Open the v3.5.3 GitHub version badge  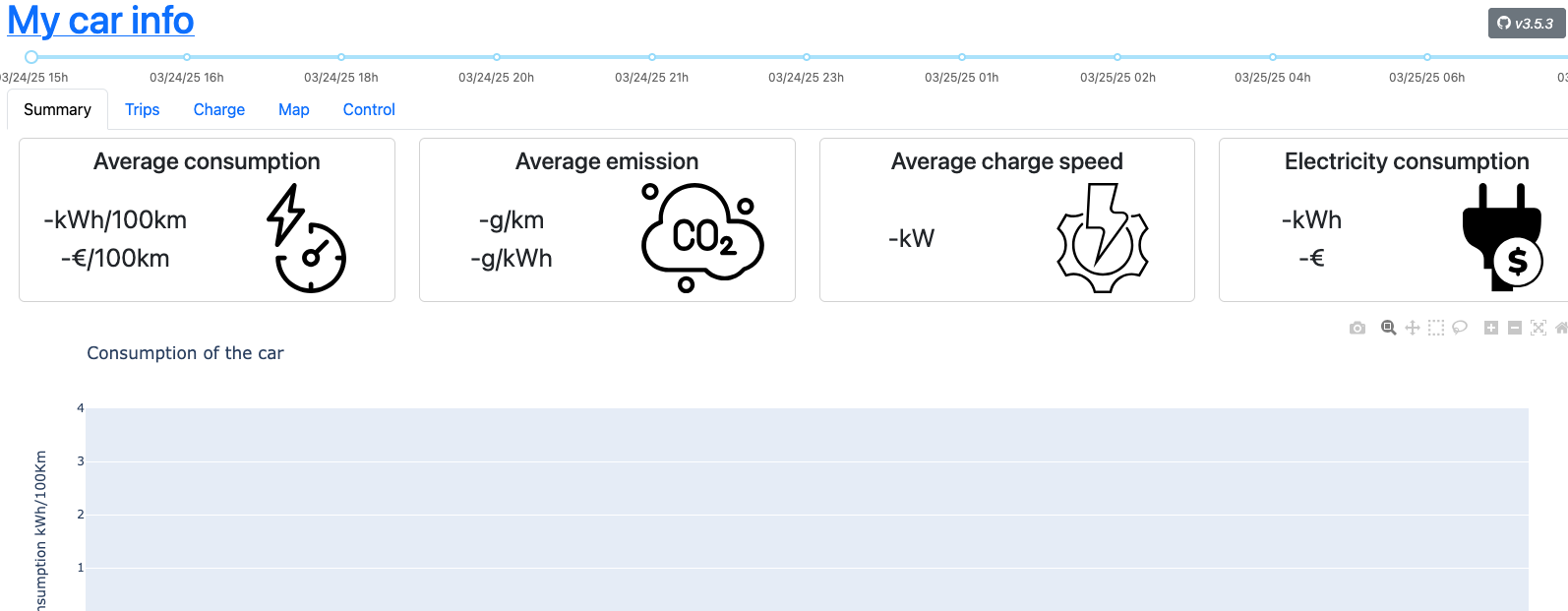coord(1526,24)
